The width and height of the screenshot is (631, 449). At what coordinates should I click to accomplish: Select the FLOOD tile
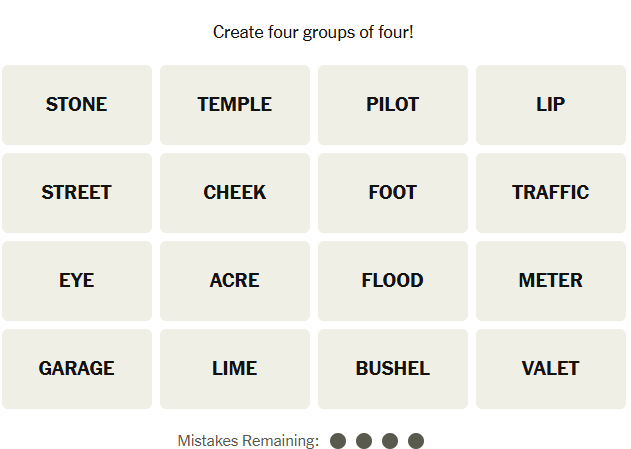(x=393, y=281)
